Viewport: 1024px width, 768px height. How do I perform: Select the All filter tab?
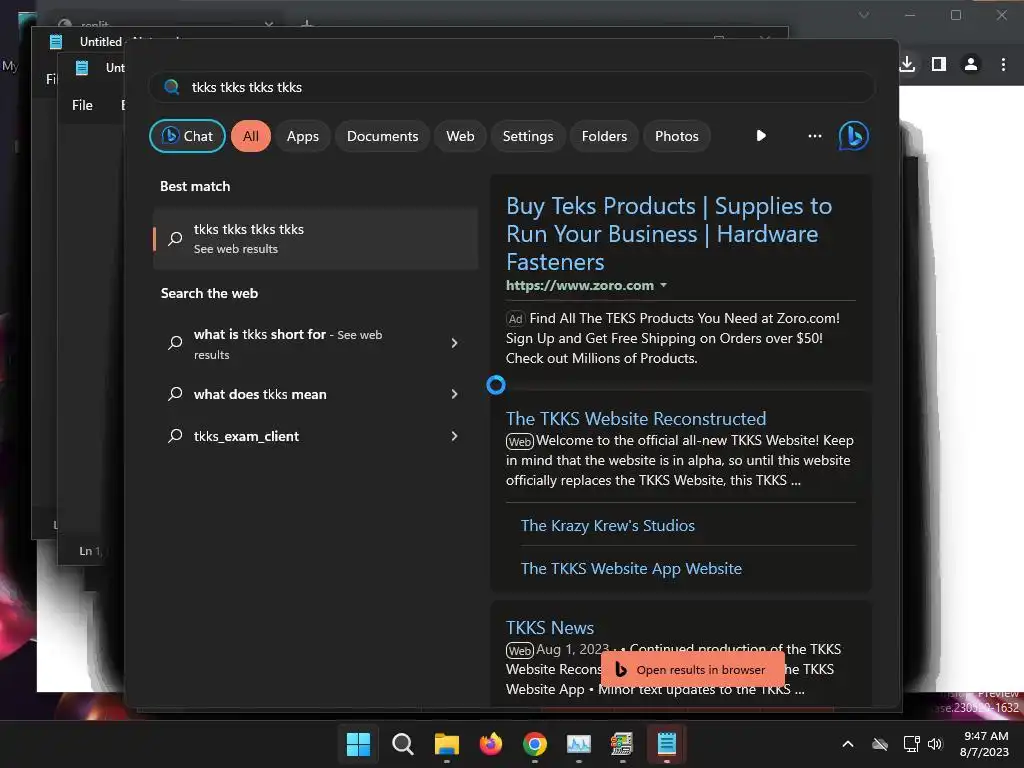click(251, 136)
